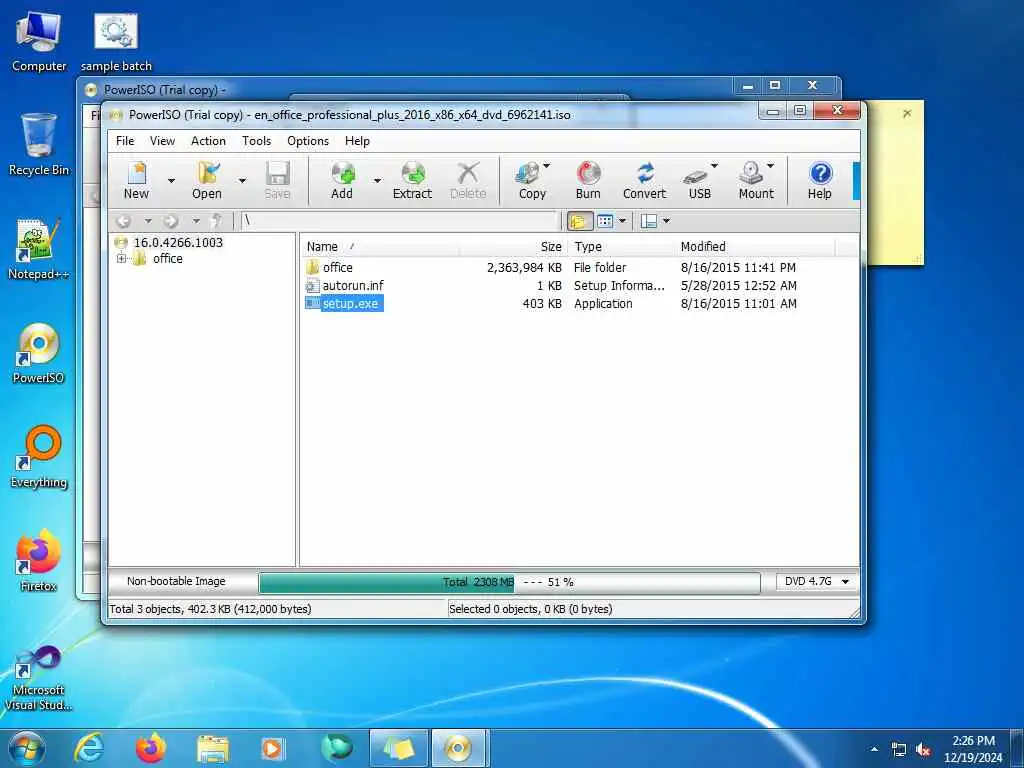Image resolution: width=1024 pixels, height=768 pixels.
Task: Click the Burn toolbar icon
Action: coord(588,180)
